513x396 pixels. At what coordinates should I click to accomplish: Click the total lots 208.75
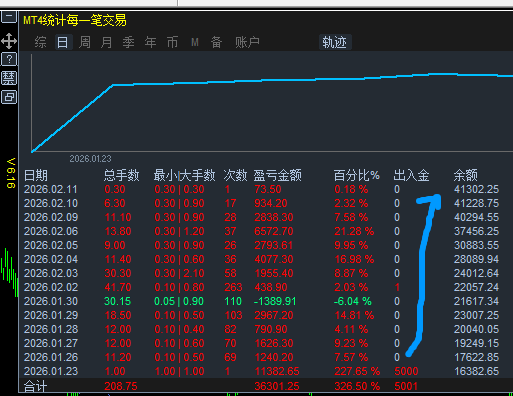(x=121, y=387)
